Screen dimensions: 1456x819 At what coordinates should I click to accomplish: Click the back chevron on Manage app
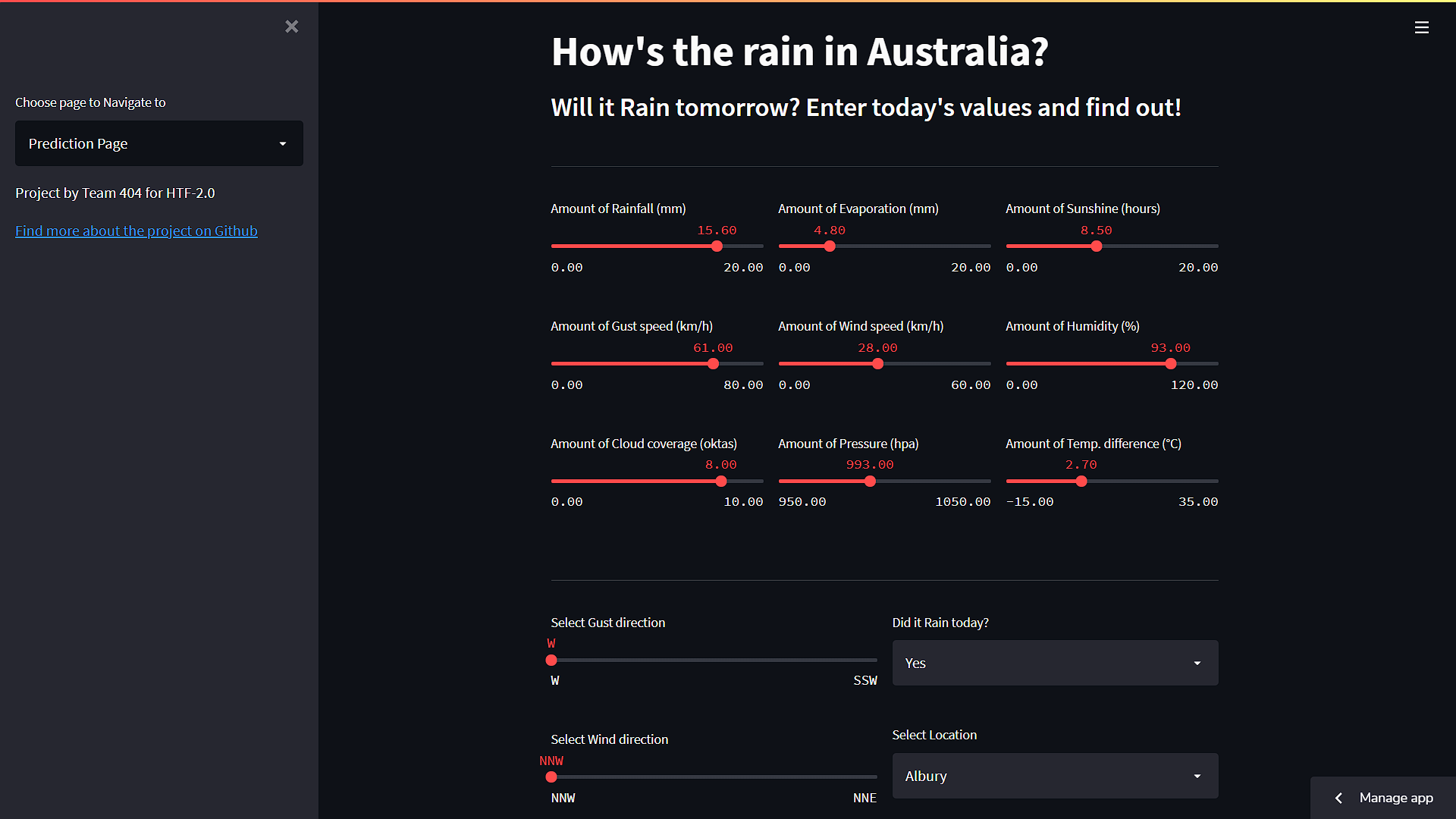(1338, 798)
